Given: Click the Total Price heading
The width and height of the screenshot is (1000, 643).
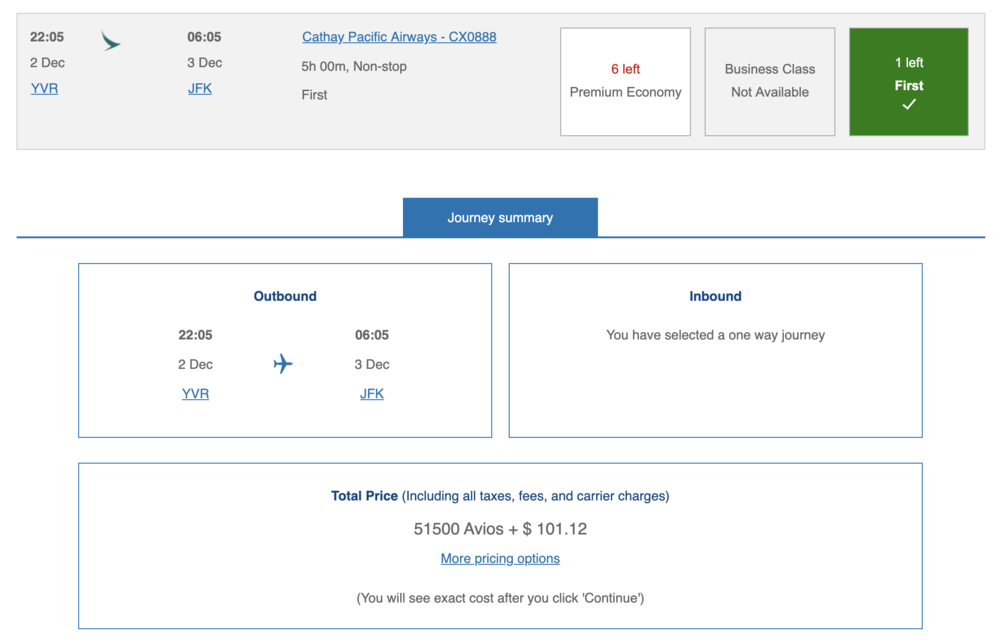Looking at the screenshot, I should pyautogui.click(x=365, y=496).
